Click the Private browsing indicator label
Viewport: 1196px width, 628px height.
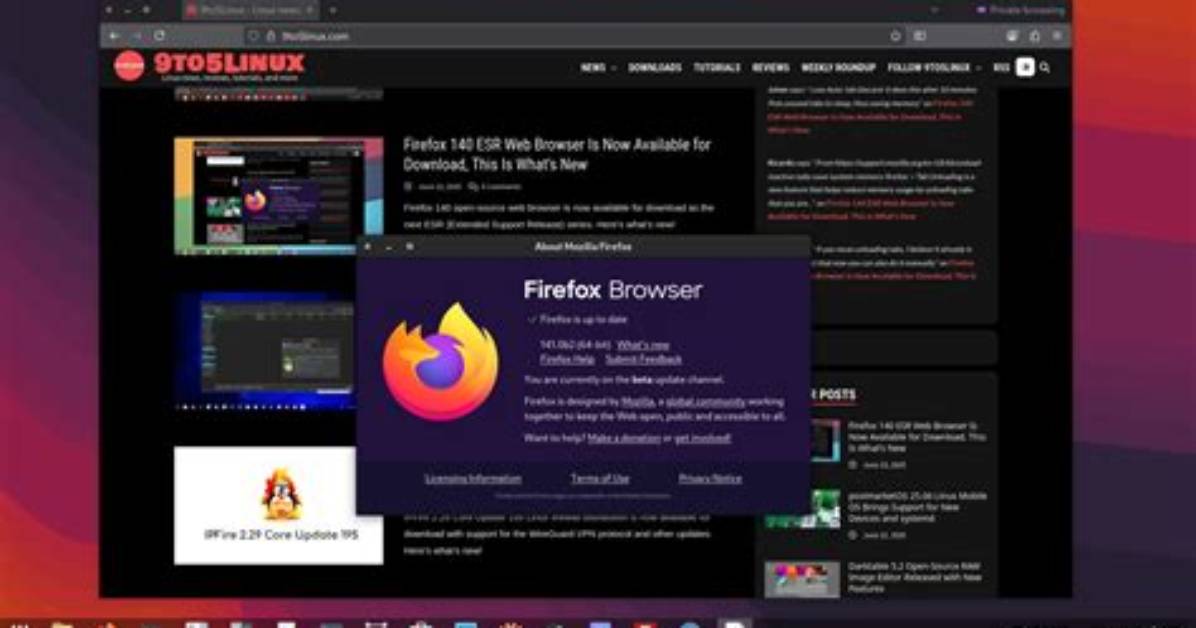pos(1020,11)
